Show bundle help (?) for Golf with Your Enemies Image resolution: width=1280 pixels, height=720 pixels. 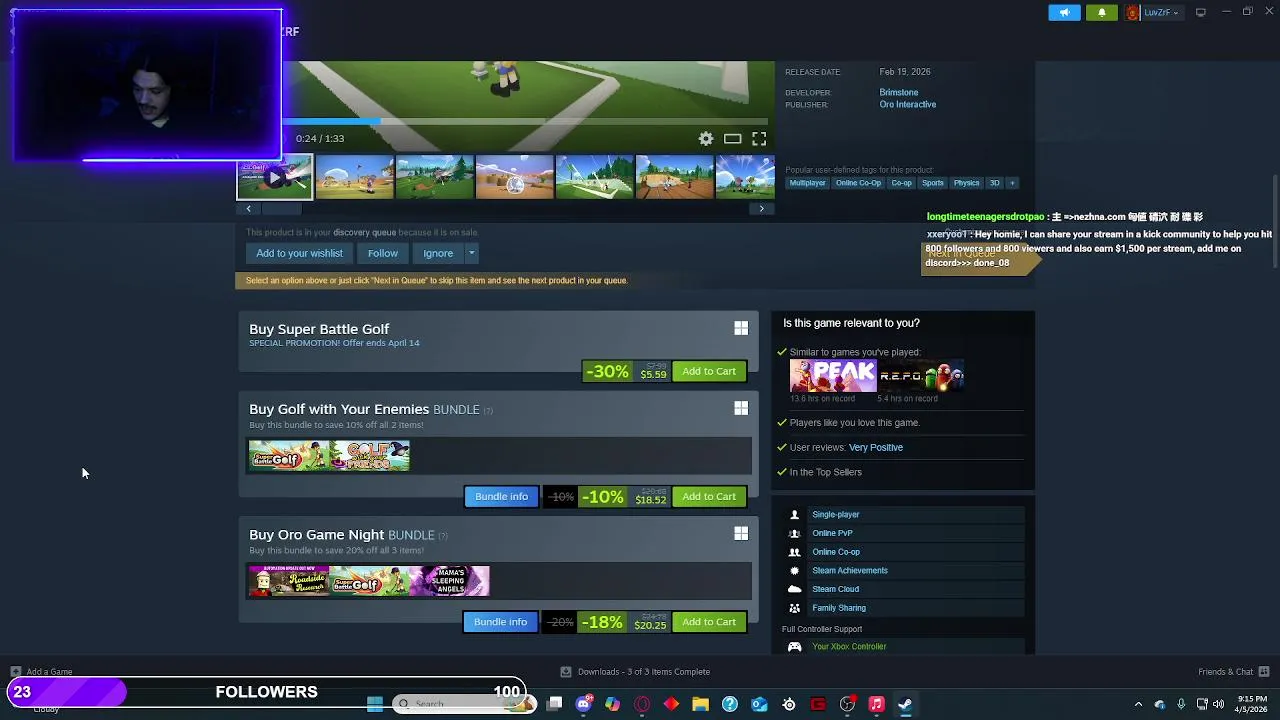coord(488,410)
